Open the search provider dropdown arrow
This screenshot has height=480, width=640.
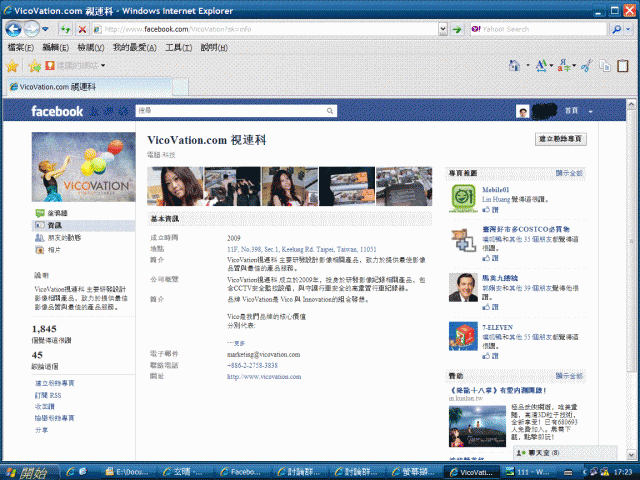tap(629, 29)
